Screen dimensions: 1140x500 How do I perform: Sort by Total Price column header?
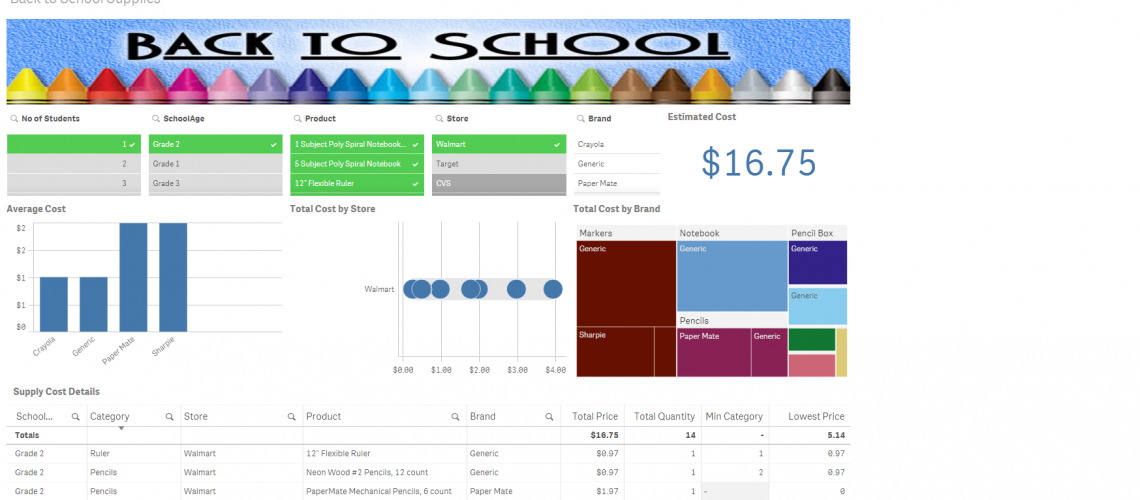[595, 416]
